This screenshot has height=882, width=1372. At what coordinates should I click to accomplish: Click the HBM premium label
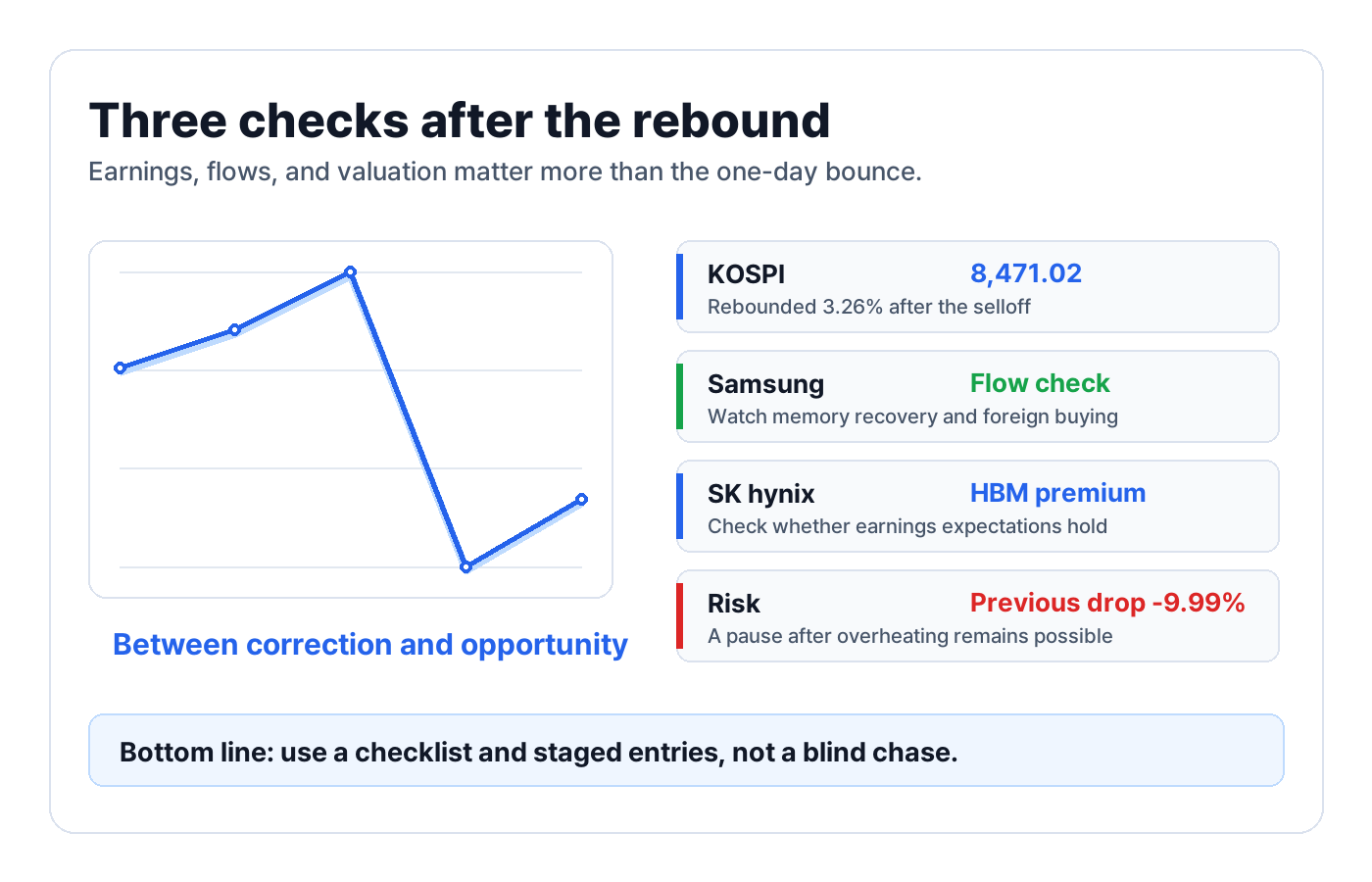(1057, 493)
